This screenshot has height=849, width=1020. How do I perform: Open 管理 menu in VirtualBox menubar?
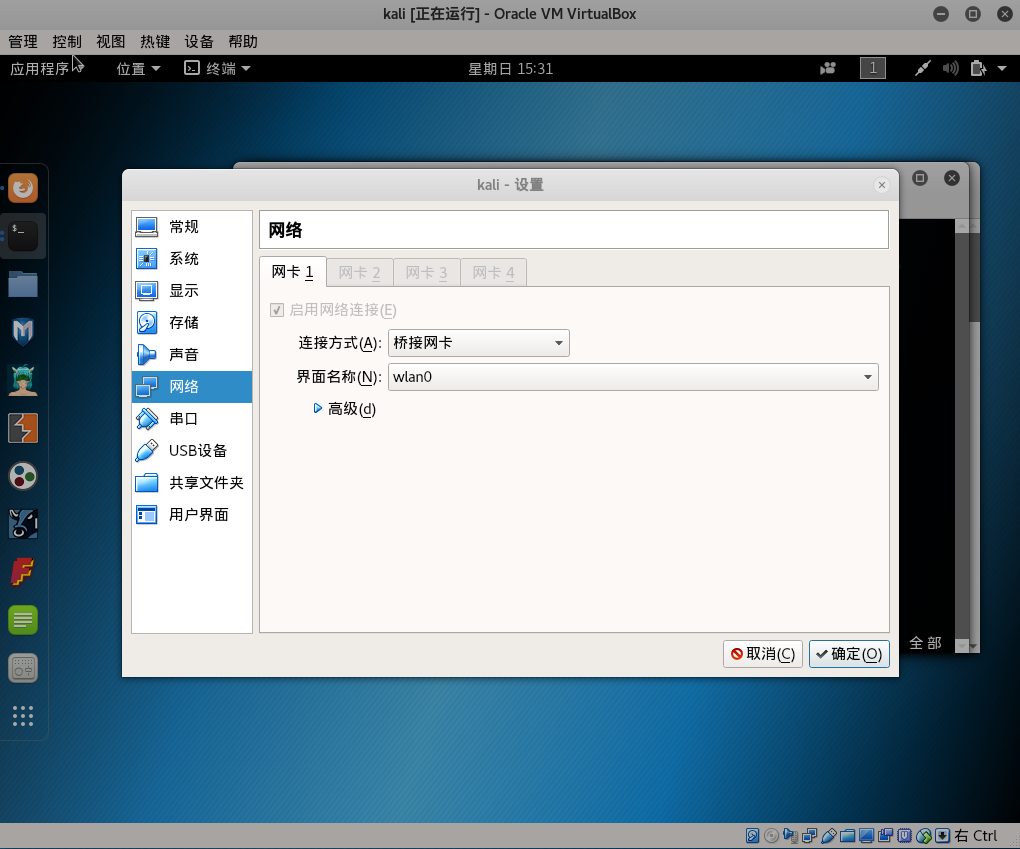23,42
